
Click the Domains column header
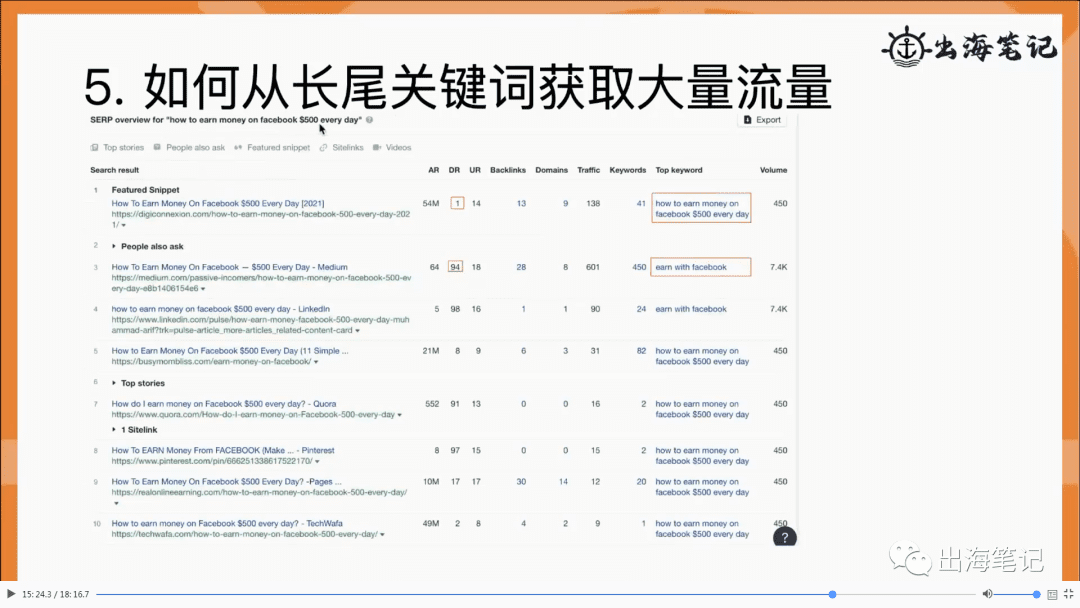(551, 170)
